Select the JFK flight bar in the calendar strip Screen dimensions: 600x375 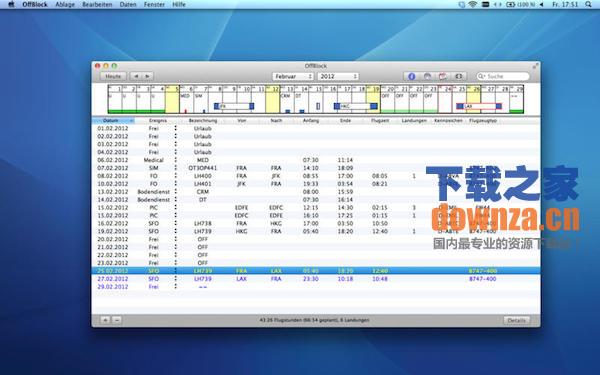tap(234, 106)
